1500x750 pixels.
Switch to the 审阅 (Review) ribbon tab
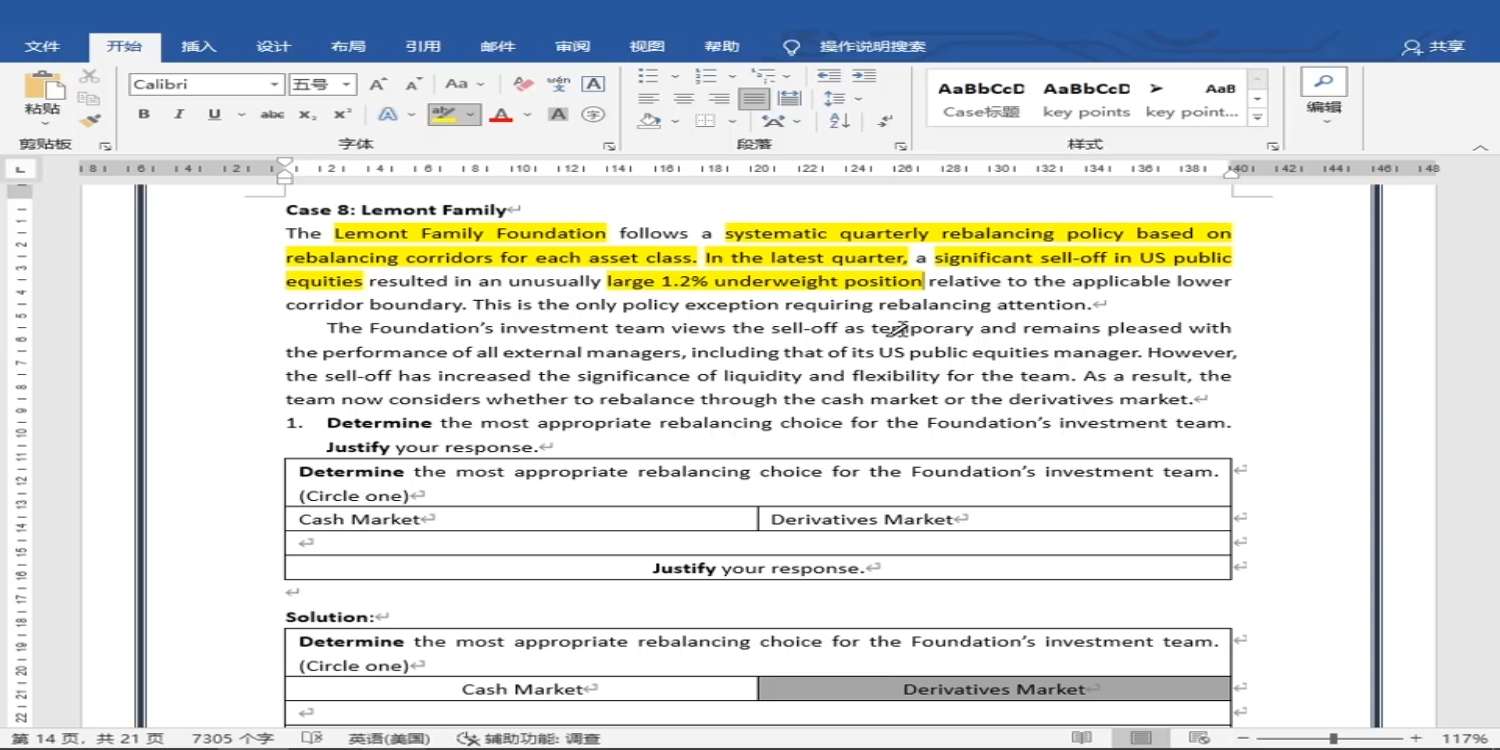tap(573, 46)
